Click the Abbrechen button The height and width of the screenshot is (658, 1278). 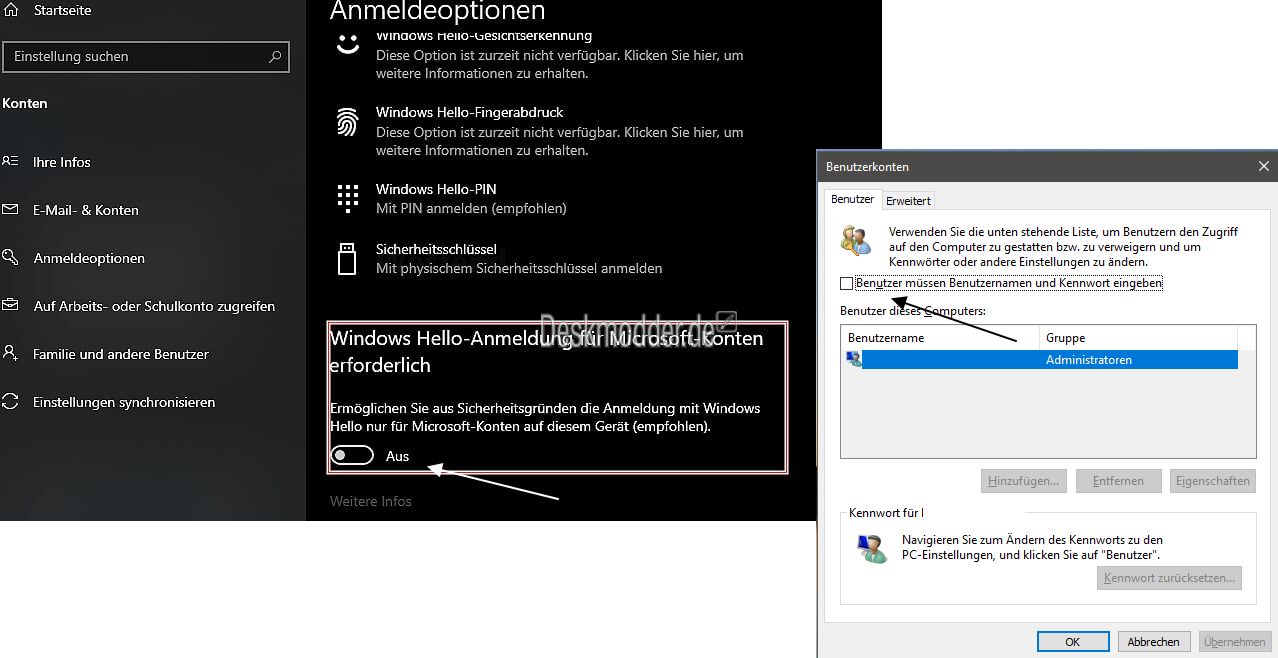pos(1153,642)
